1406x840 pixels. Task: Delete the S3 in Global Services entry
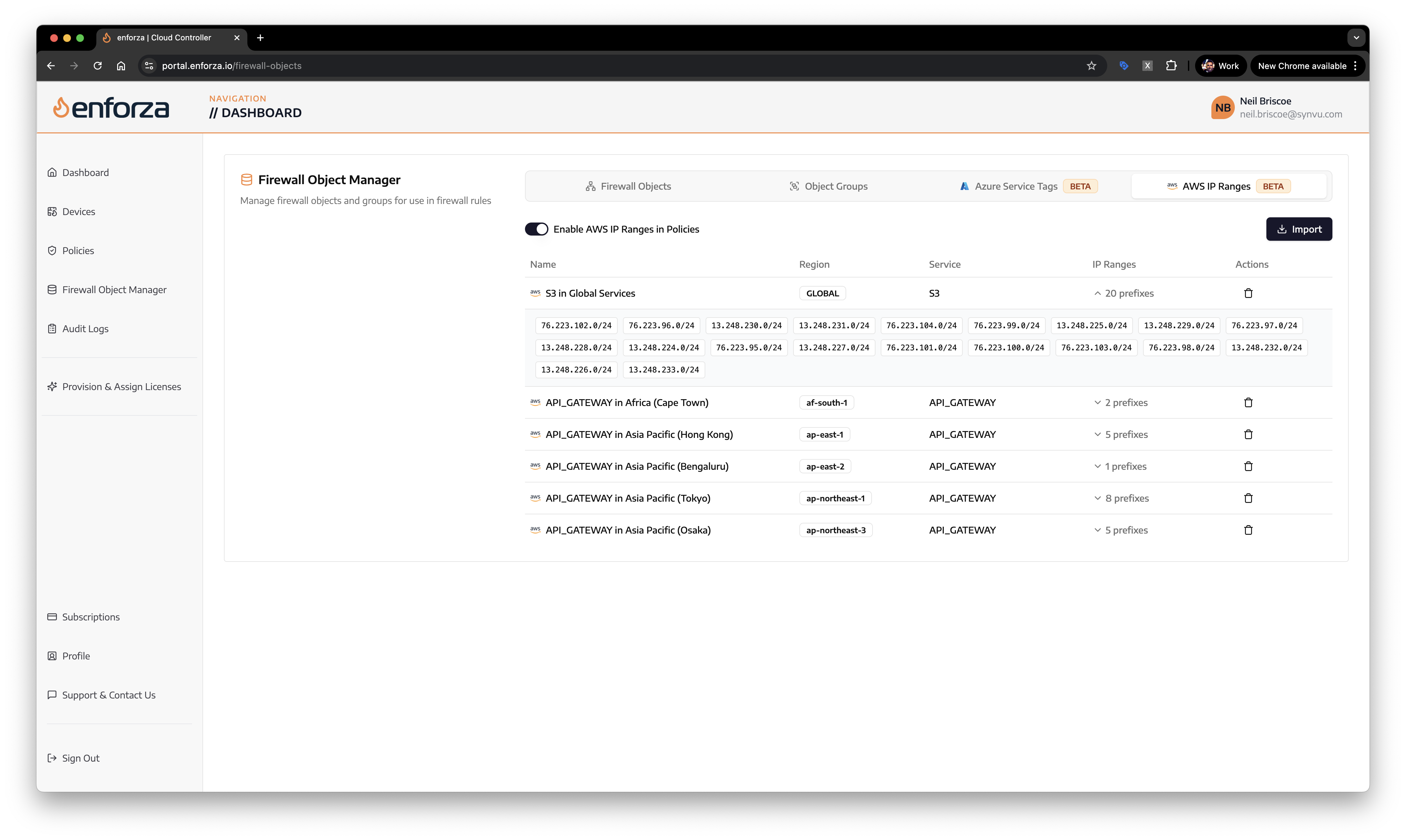[x=1248, y=293]
